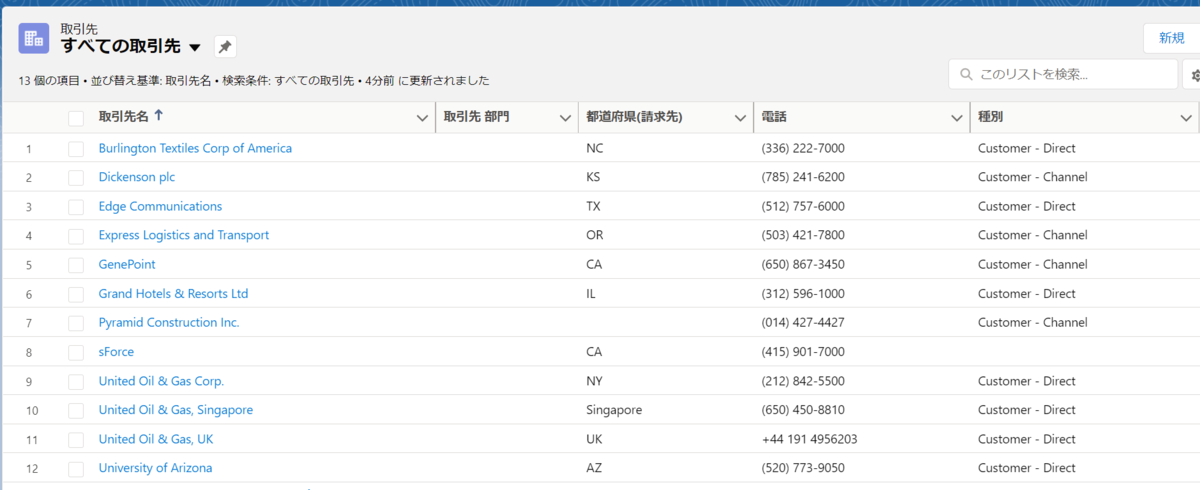This screenshot has height=490, width=1200.
Task: Click phone number (336) 222-7000
Action: (x=803, y=148)
